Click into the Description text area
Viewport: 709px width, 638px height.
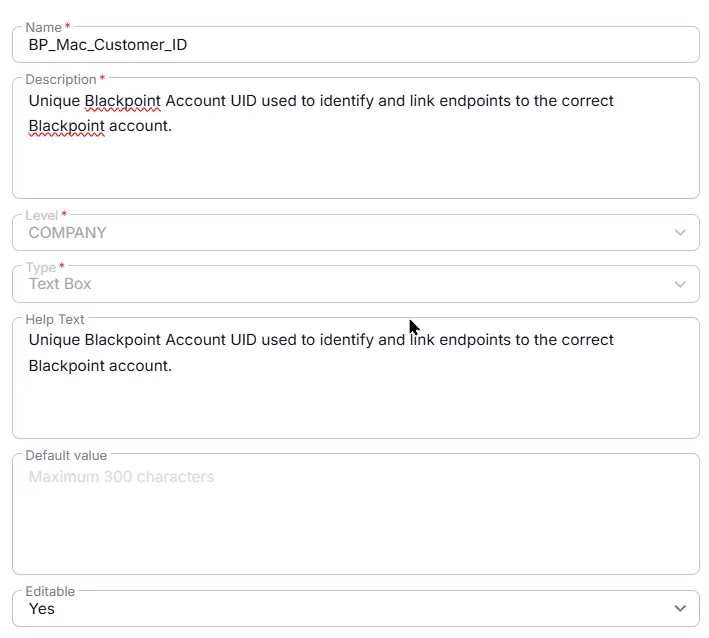coord(355,138)
